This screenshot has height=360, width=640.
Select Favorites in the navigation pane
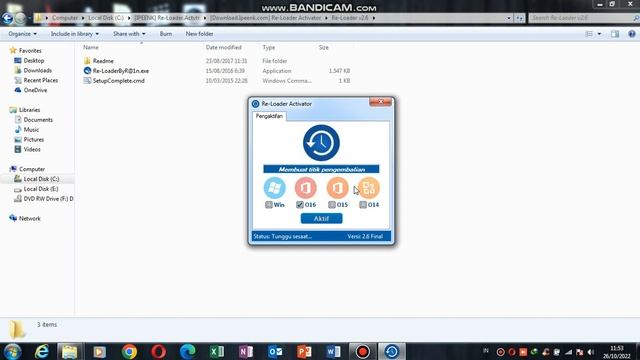click(30, 51)
